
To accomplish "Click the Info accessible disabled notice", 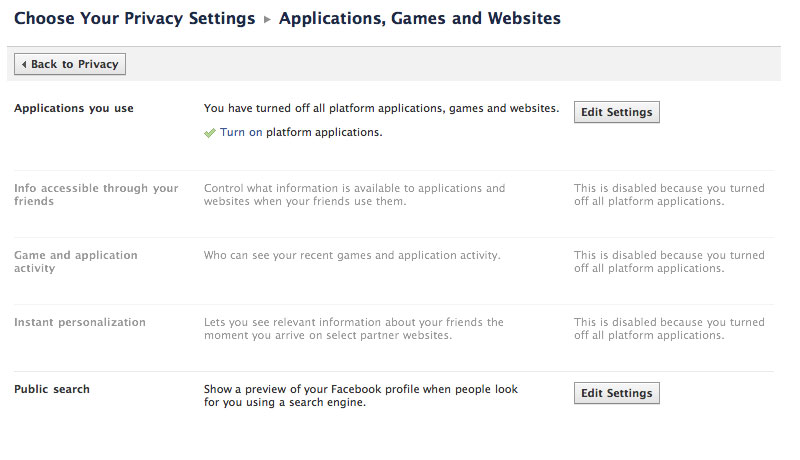I will pyautogui.click(x=669, y=195).
